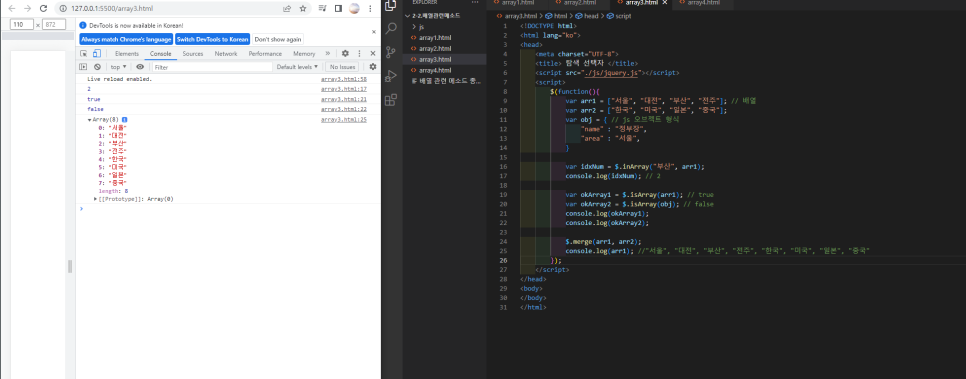Open the Run and Debug view icon
The image size is (966, 379).
pos(391,76)
